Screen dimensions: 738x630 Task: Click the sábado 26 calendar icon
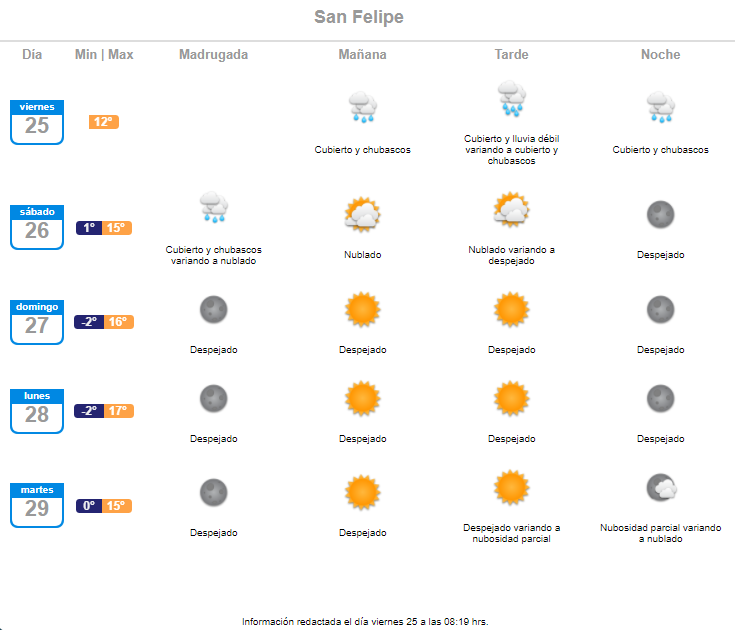coord(37,227)
